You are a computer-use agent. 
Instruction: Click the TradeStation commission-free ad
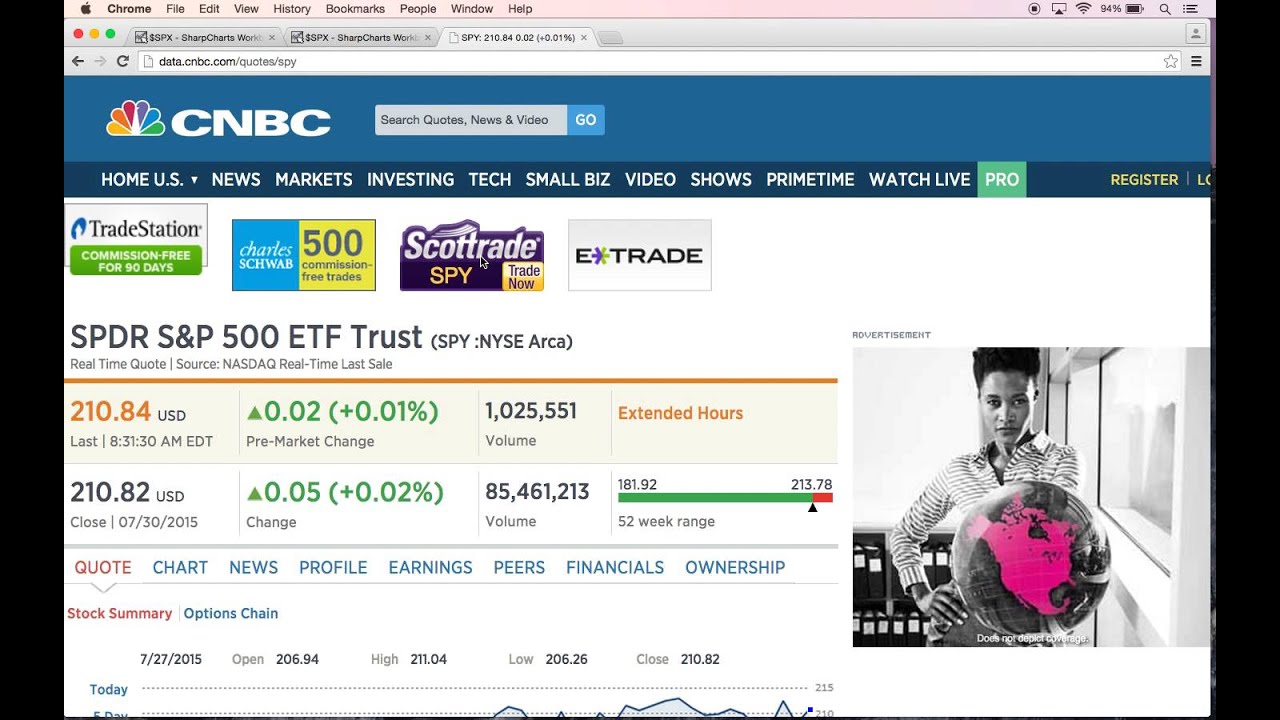136,240
